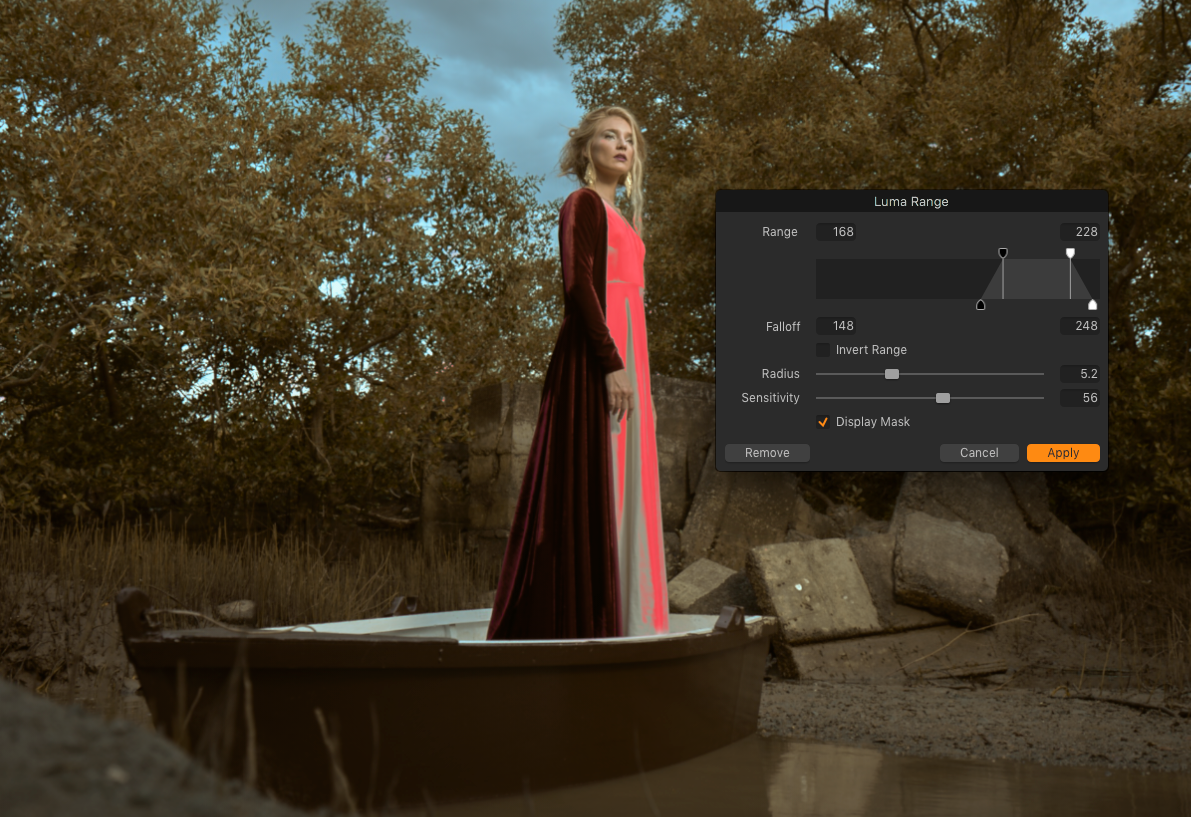1191x817 pixels.
Task: Click the Range high value field 228
Action: click(1079, 232)
